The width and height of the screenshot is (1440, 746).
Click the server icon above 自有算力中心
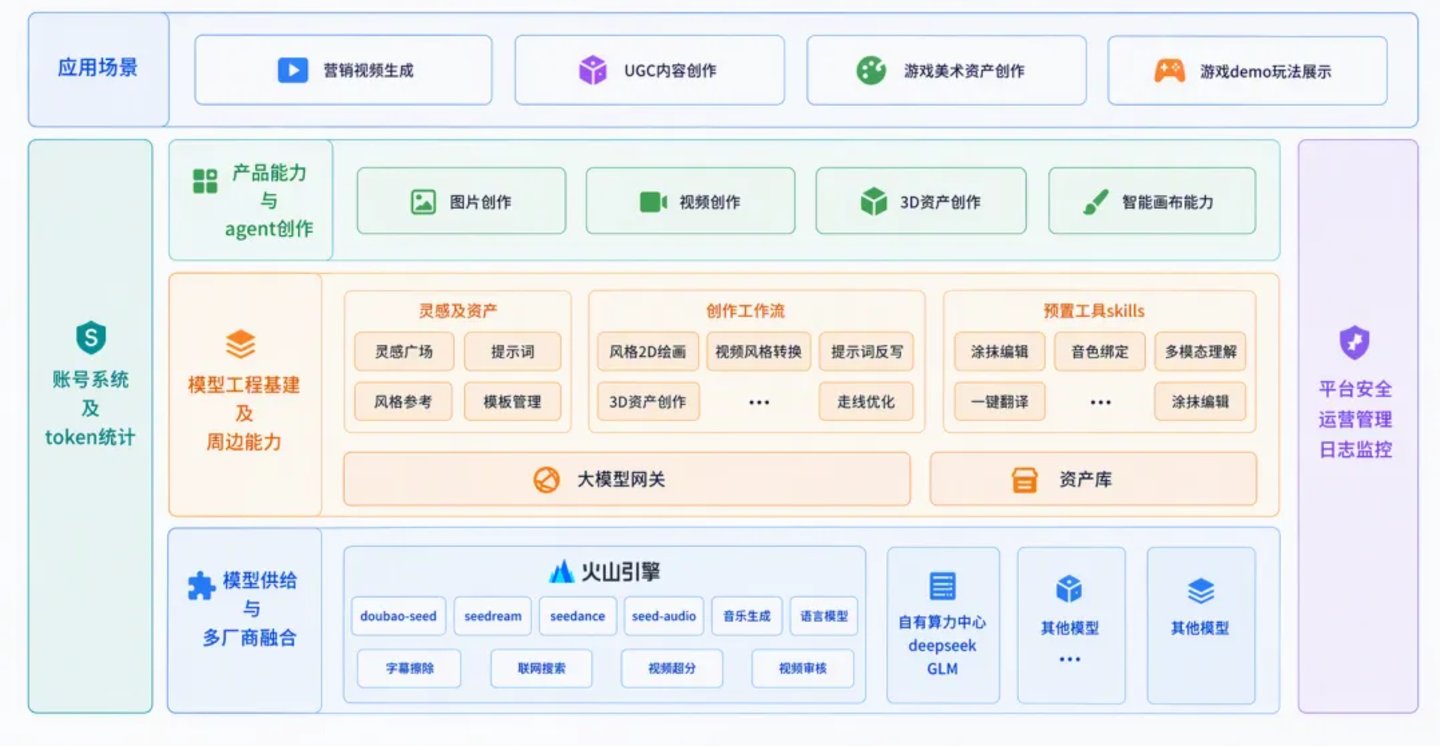(x=942, y=586)
